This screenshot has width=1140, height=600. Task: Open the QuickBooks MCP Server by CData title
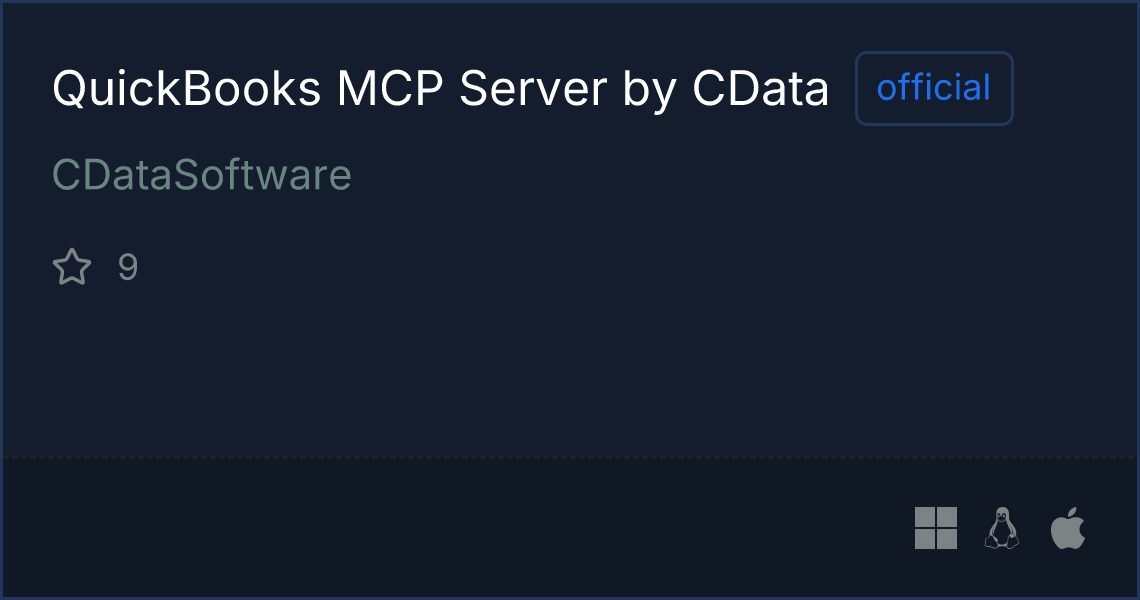tap(441, 89)
